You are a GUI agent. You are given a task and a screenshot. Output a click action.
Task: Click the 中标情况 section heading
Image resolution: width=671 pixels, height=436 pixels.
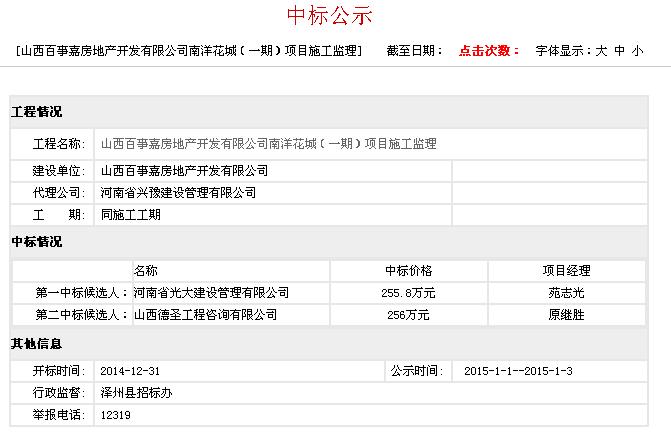coord(37,242)
